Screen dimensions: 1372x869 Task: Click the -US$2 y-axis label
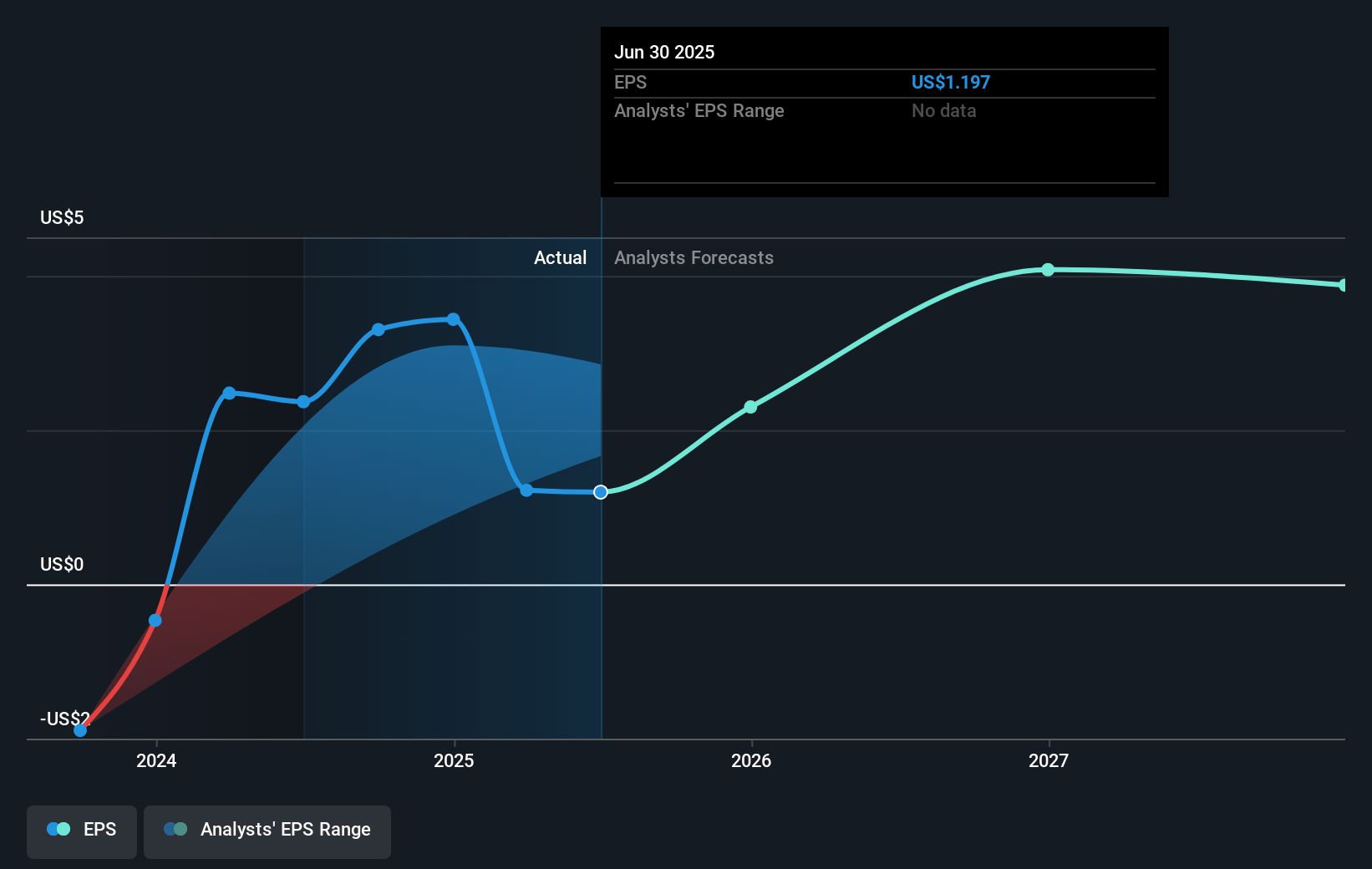click(x=65, y=719)
